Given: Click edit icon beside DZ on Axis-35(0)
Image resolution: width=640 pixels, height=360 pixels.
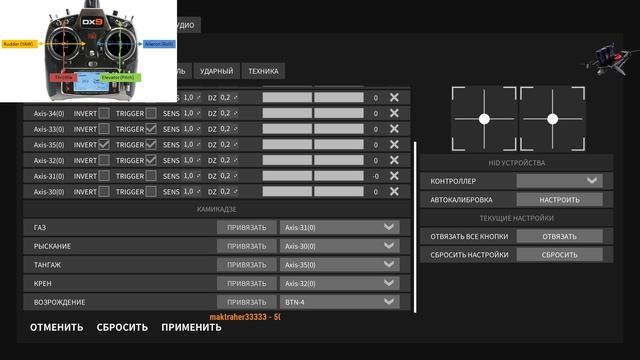Looking at the screenshot, I should 236,144.
